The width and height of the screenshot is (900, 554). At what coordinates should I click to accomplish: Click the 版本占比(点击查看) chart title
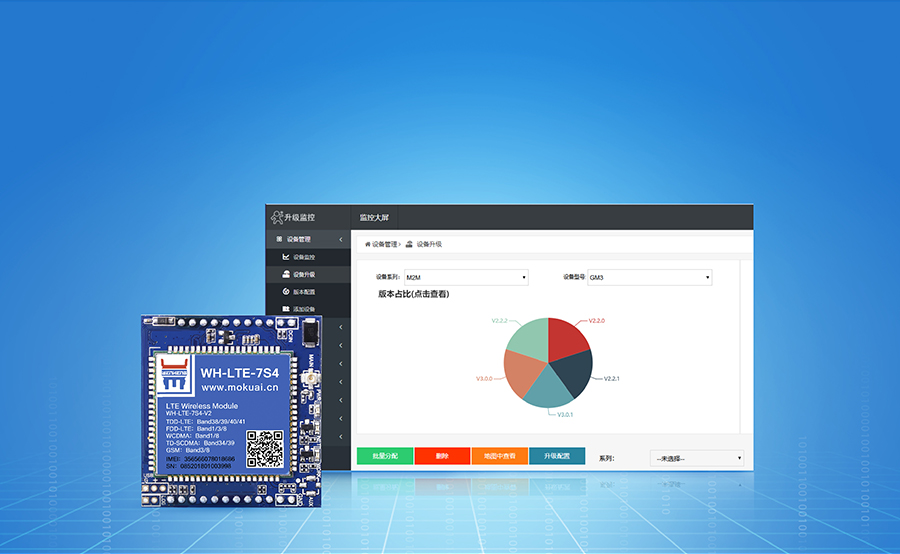click(x=413, y=294)
